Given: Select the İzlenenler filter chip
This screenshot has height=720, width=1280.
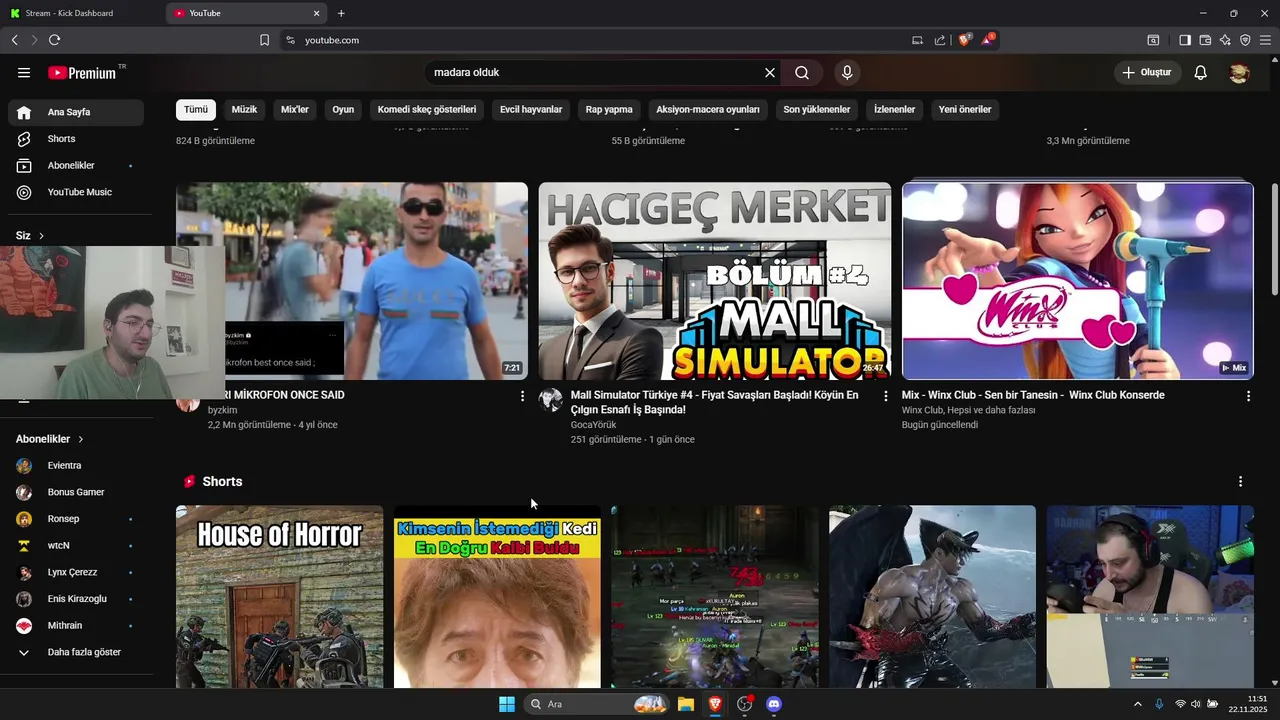Looking at the screenshot, I should (894, 109).
